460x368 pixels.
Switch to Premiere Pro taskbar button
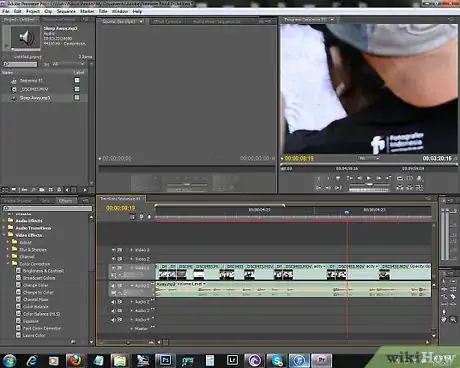[x=321, y=360]
